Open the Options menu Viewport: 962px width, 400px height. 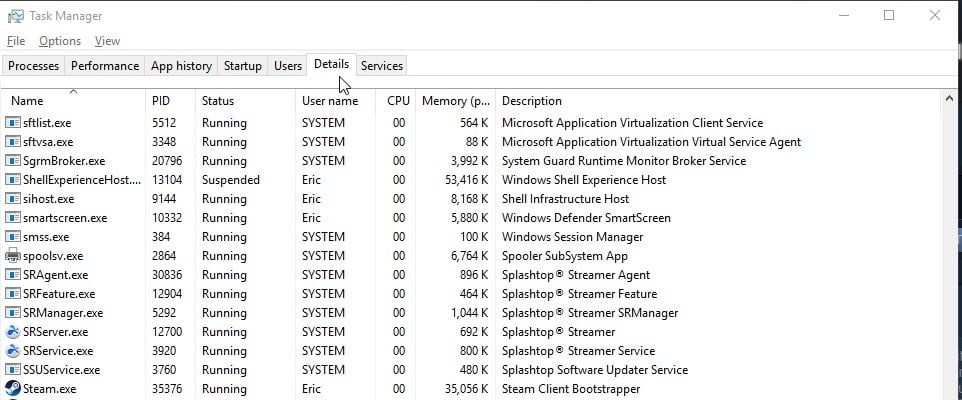[60, 41]
